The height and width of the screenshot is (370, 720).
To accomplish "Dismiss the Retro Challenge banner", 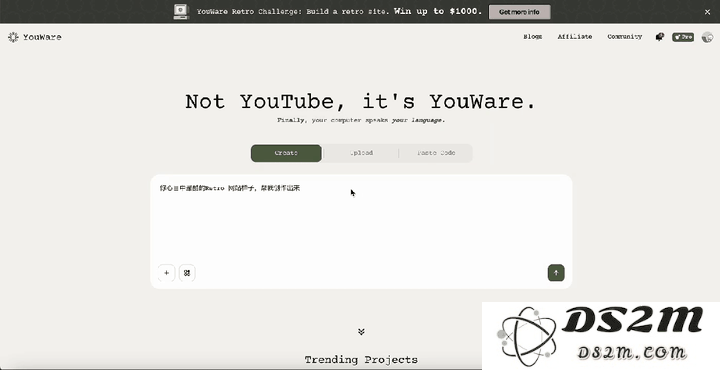I will 707,12.
